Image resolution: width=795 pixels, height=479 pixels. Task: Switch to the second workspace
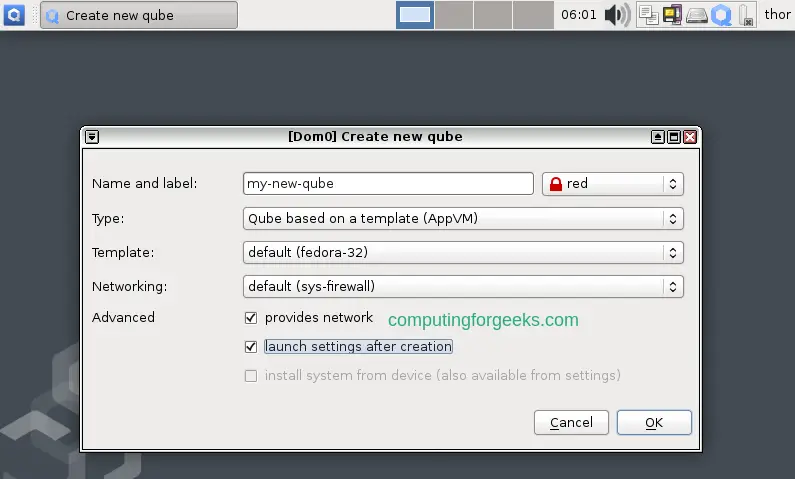pyautogui.click(x=454, y=15)
